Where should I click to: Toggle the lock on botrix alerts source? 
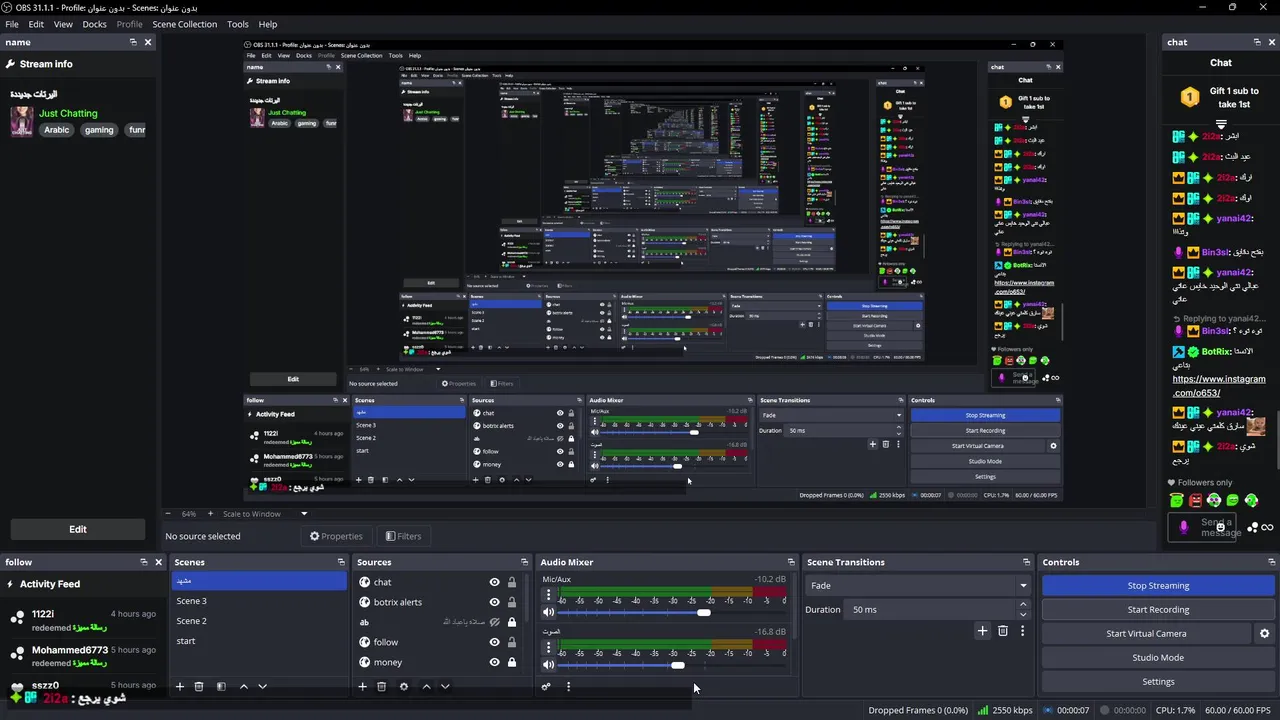coord(512,602)
